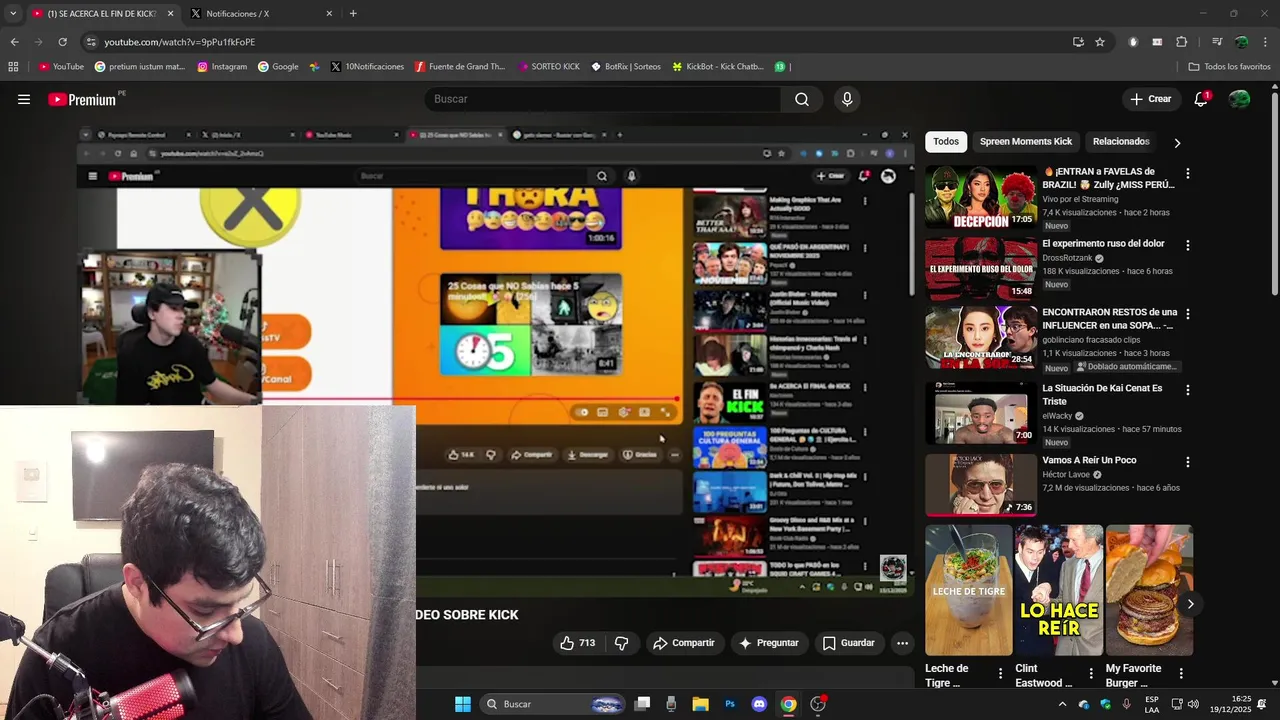Toggle the microphone icon in the system tray
This screenshot has height=720, width=1280.
1127,704
